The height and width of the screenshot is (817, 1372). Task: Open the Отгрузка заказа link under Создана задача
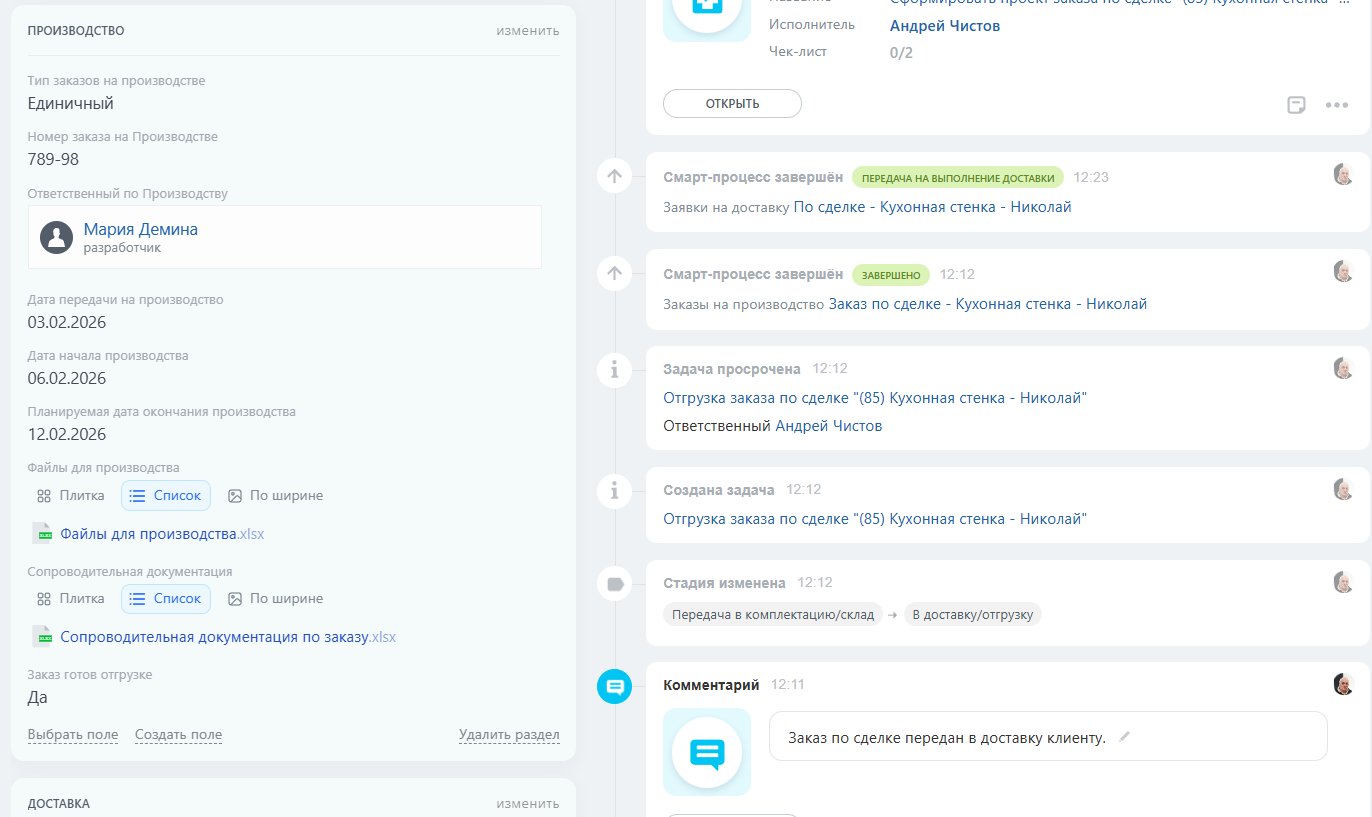[x=875, y=519]
